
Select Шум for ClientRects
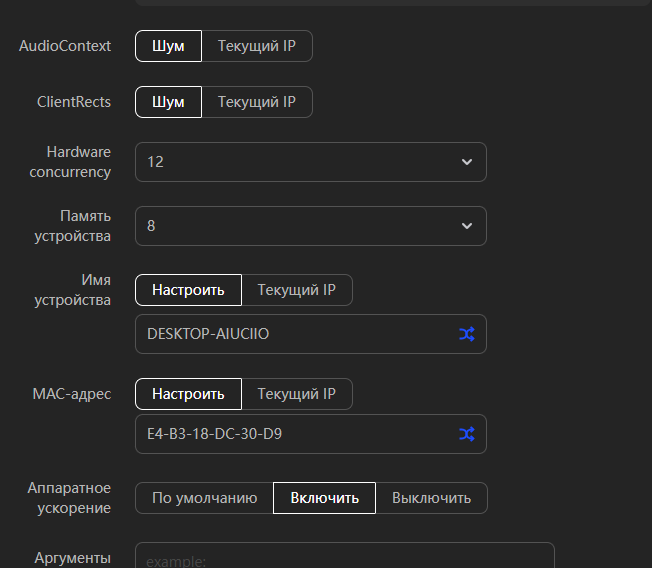coord(168,102)
